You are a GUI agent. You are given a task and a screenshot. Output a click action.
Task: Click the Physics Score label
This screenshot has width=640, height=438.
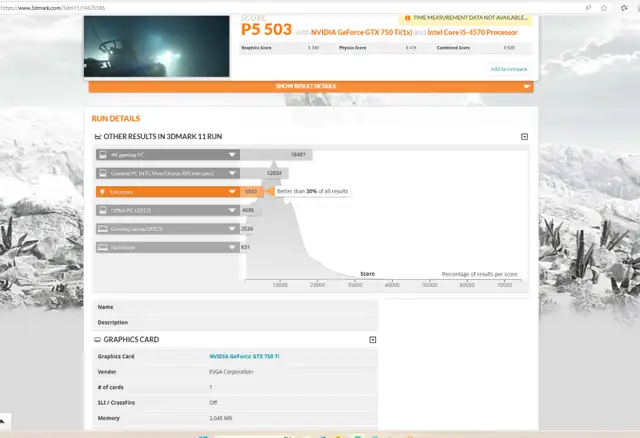point(353,48)
